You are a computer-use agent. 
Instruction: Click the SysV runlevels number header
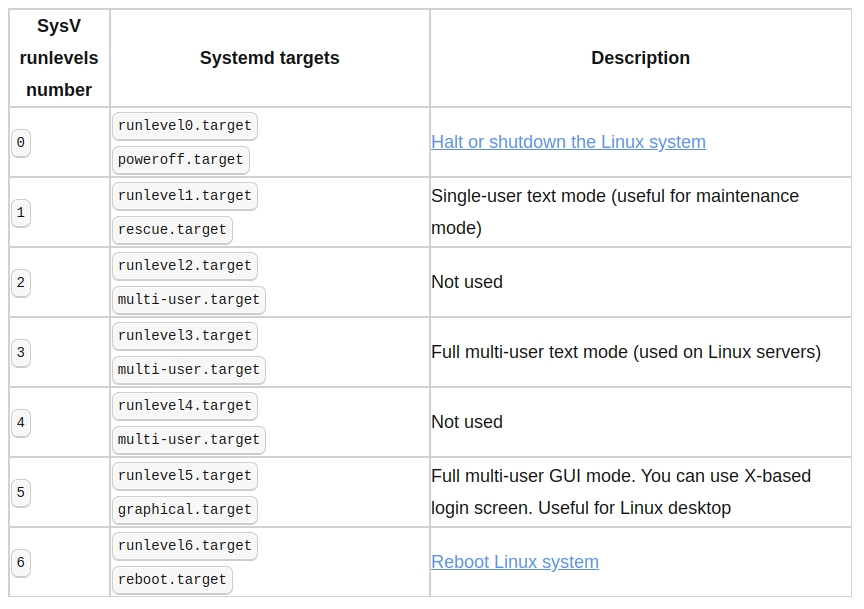59,58
